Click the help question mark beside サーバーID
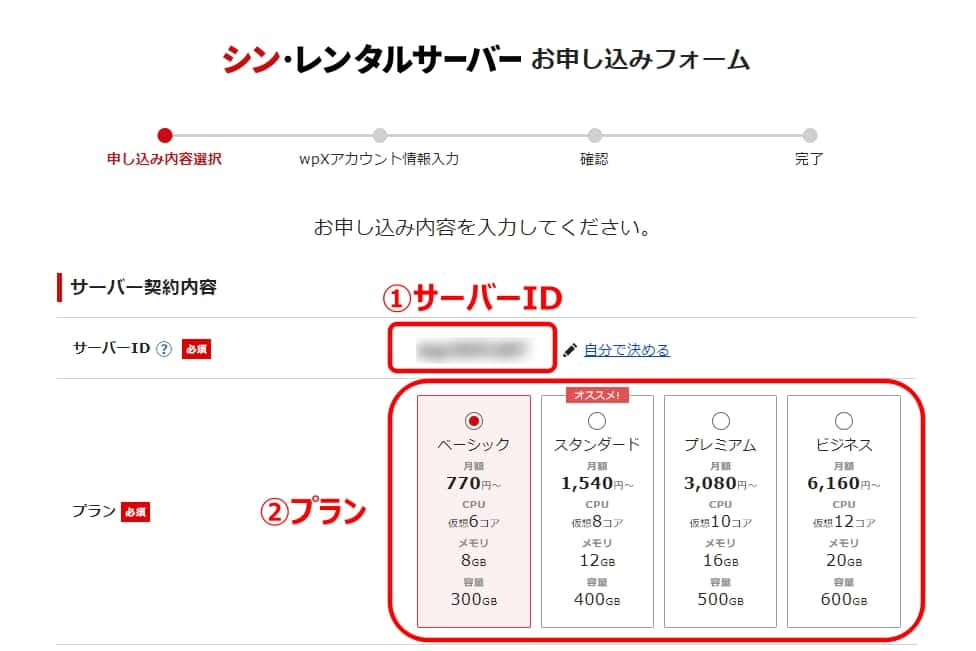976x651 pixels. [164, 349]
